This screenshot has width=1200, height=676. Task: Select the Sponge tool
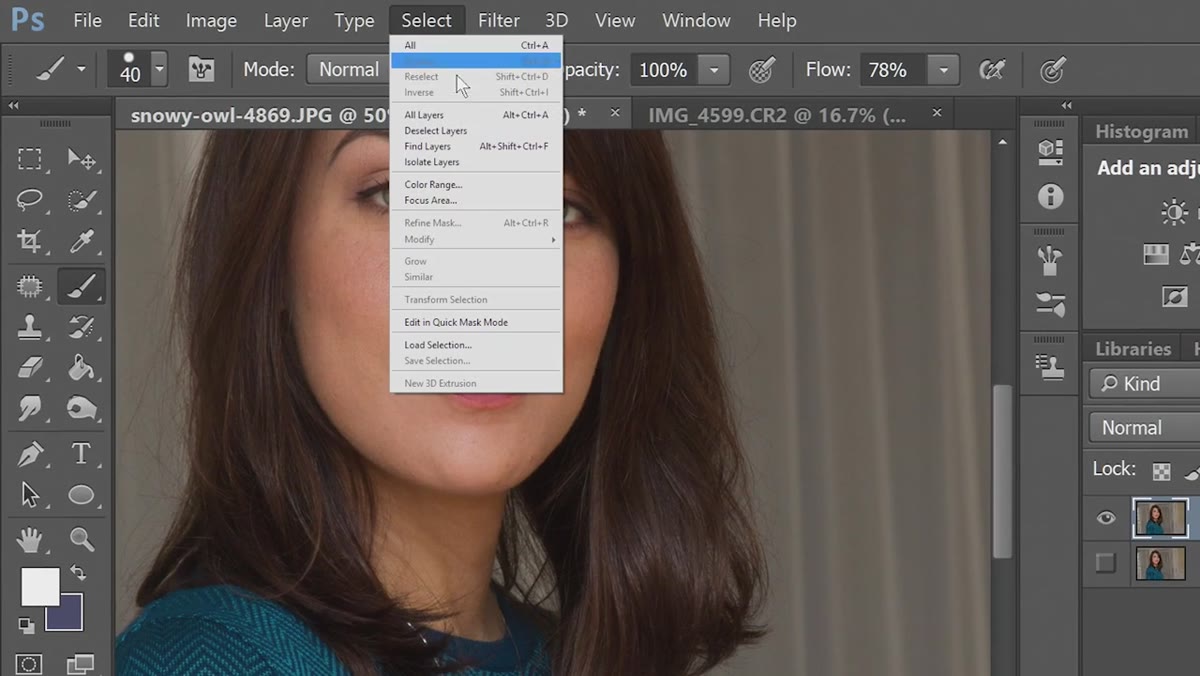(81, 409)
